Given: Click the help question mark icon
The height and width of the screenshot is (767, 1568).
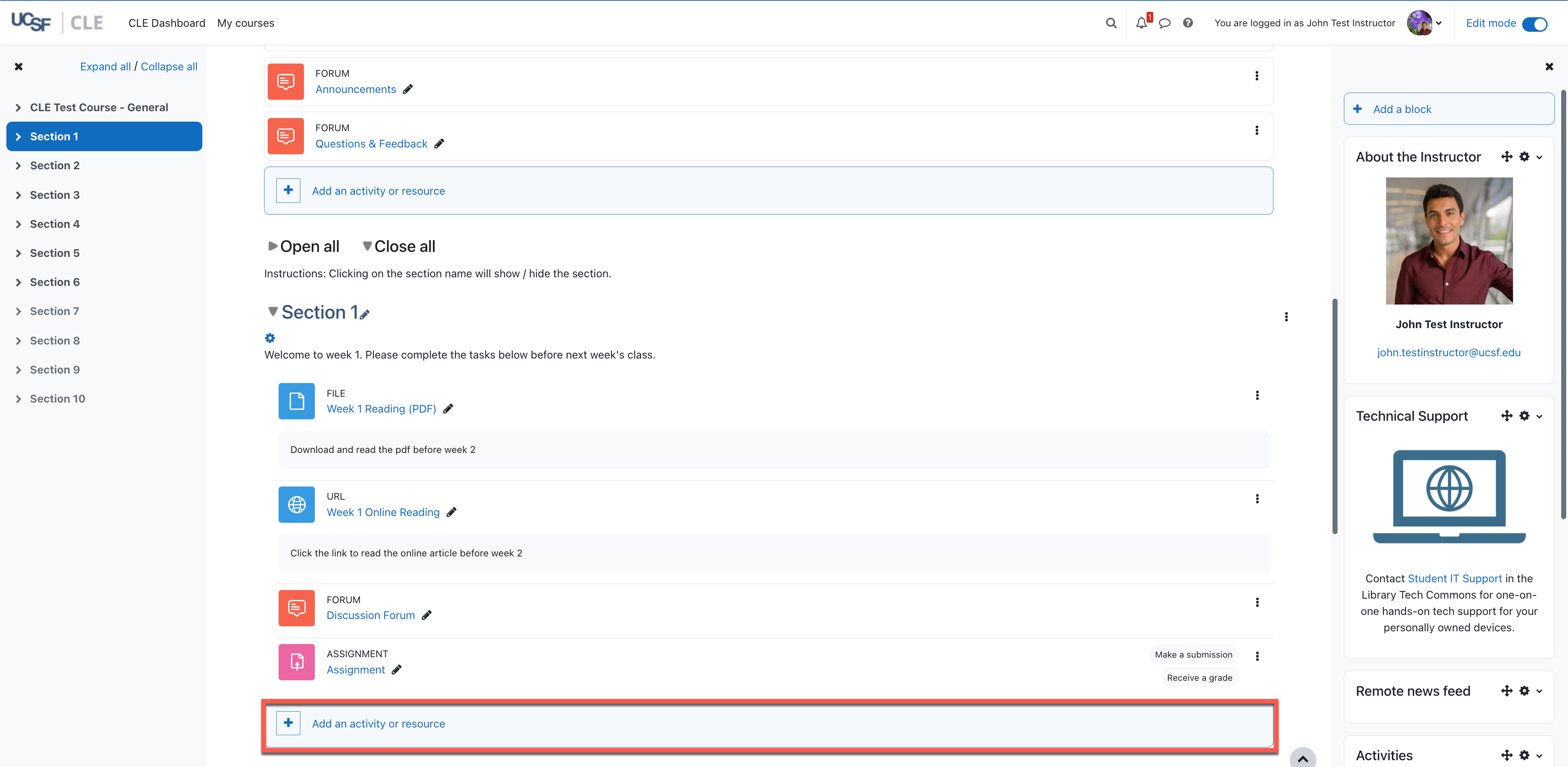Looking at the screenshot, I should coord(1187,23).
